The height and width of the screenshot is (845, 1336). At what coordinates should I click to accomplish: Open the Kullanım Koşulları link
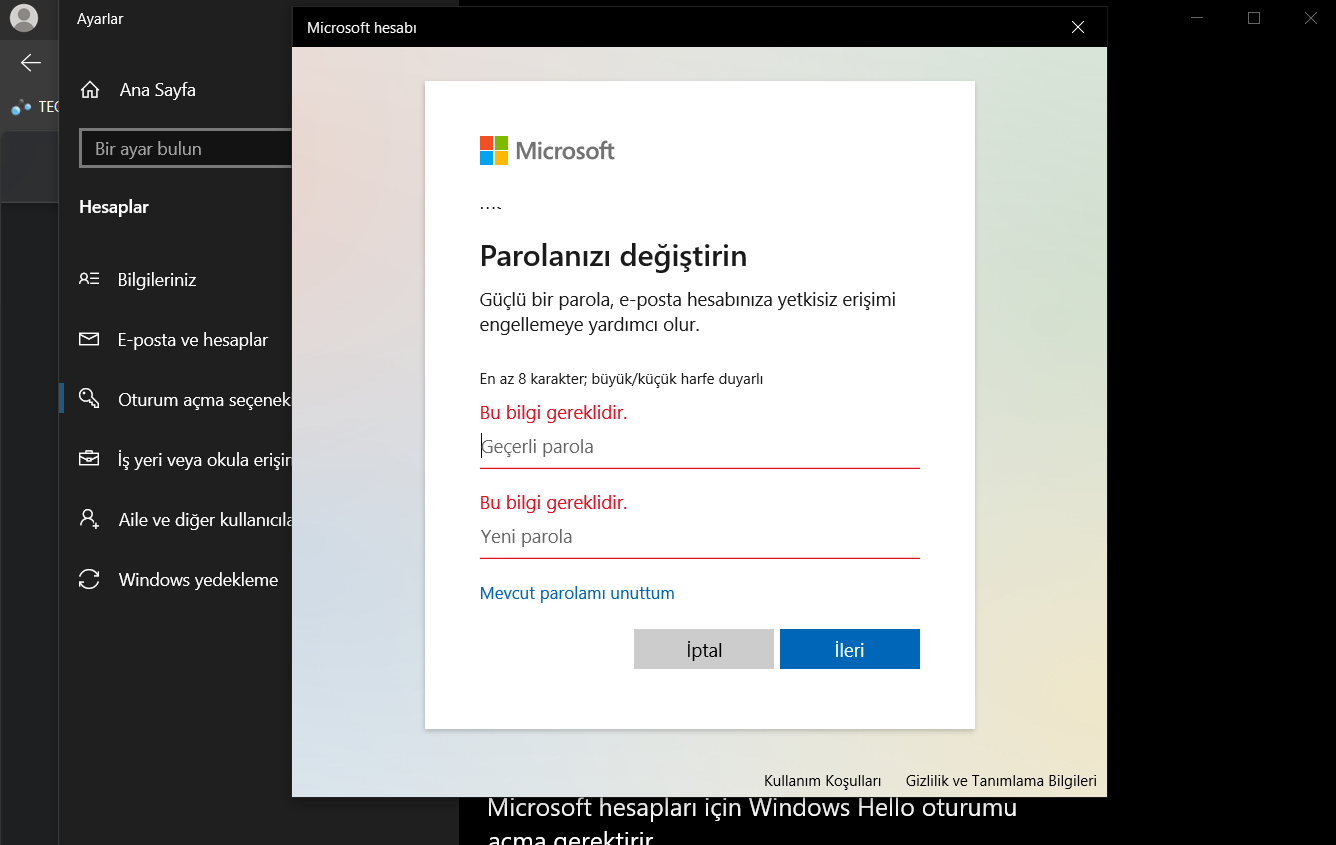(823, 781)
